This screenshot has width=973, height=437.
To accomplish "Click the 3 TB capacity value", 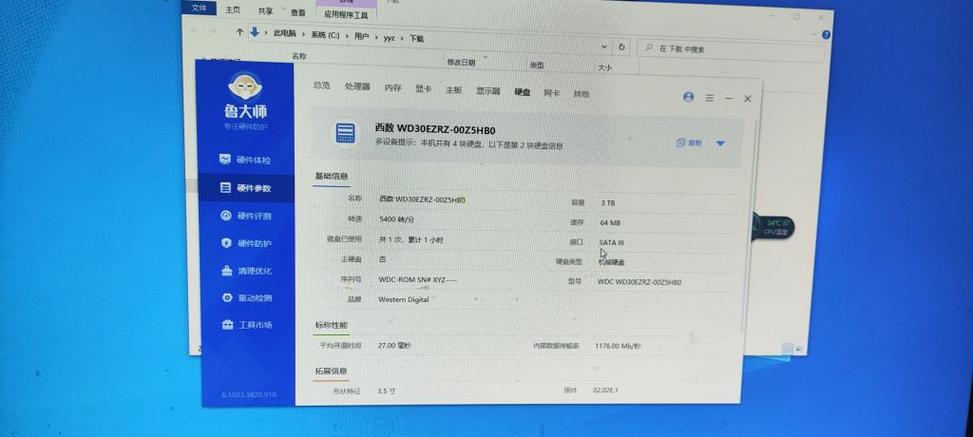I will pos(608,203).
